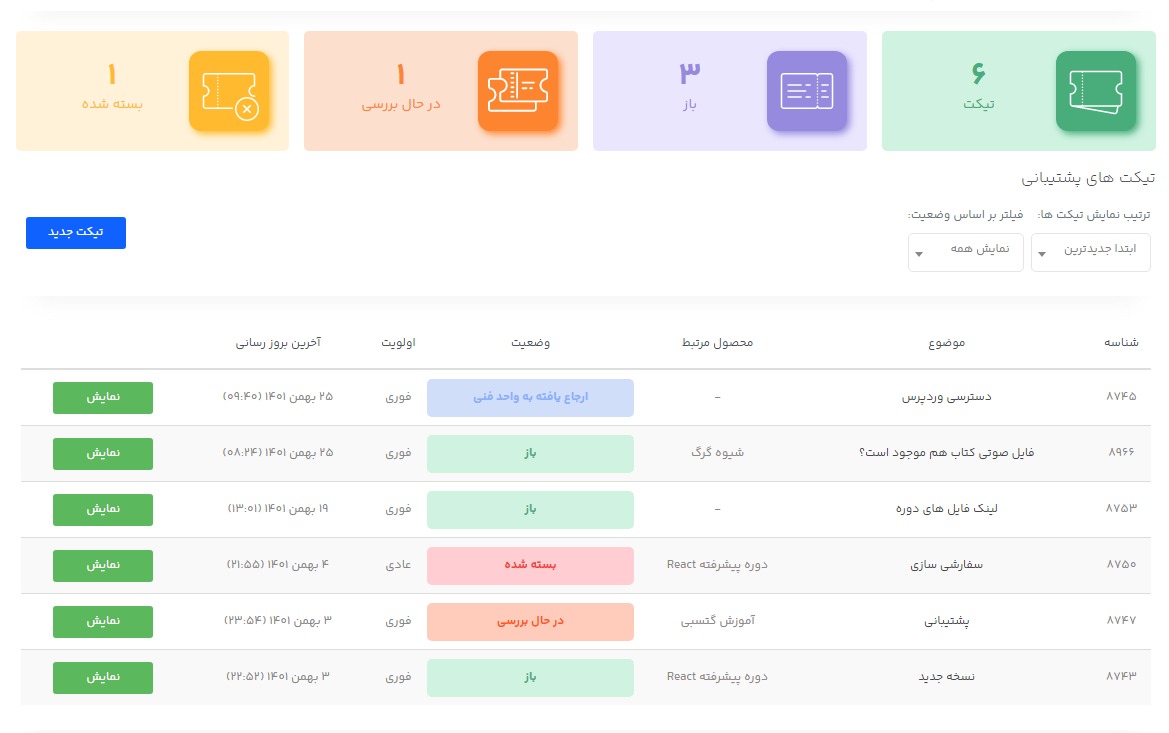Click the موضوع column header
The image size is (1169, 733).
tap(946, 343)
